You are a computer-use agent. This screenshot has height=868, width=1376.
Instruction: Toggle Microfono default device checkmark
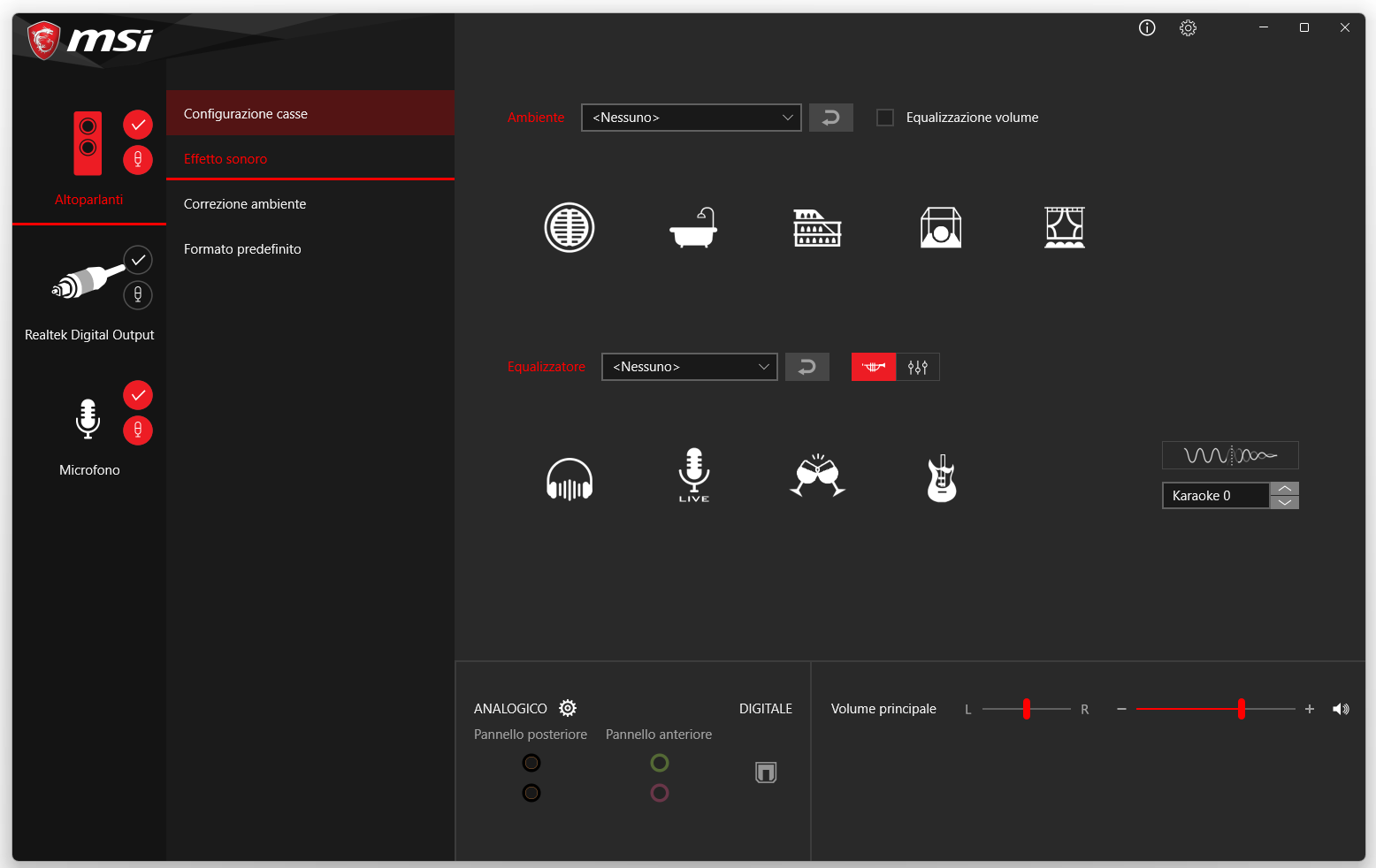pyautogui.click(x=138, y=395)
